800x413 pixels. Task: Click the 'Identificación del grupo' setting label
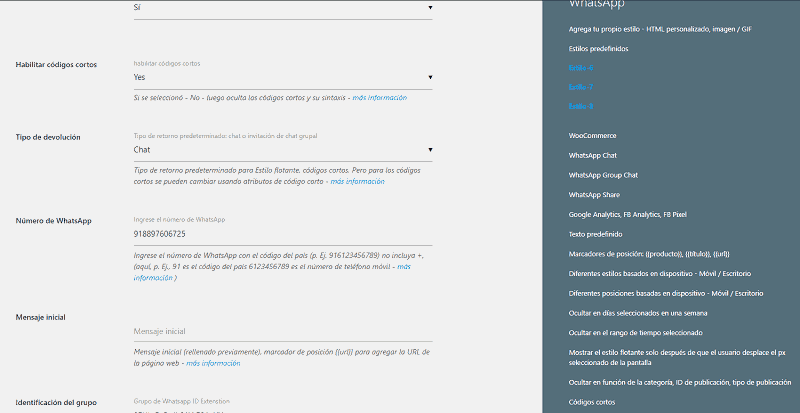pos(56,402)
